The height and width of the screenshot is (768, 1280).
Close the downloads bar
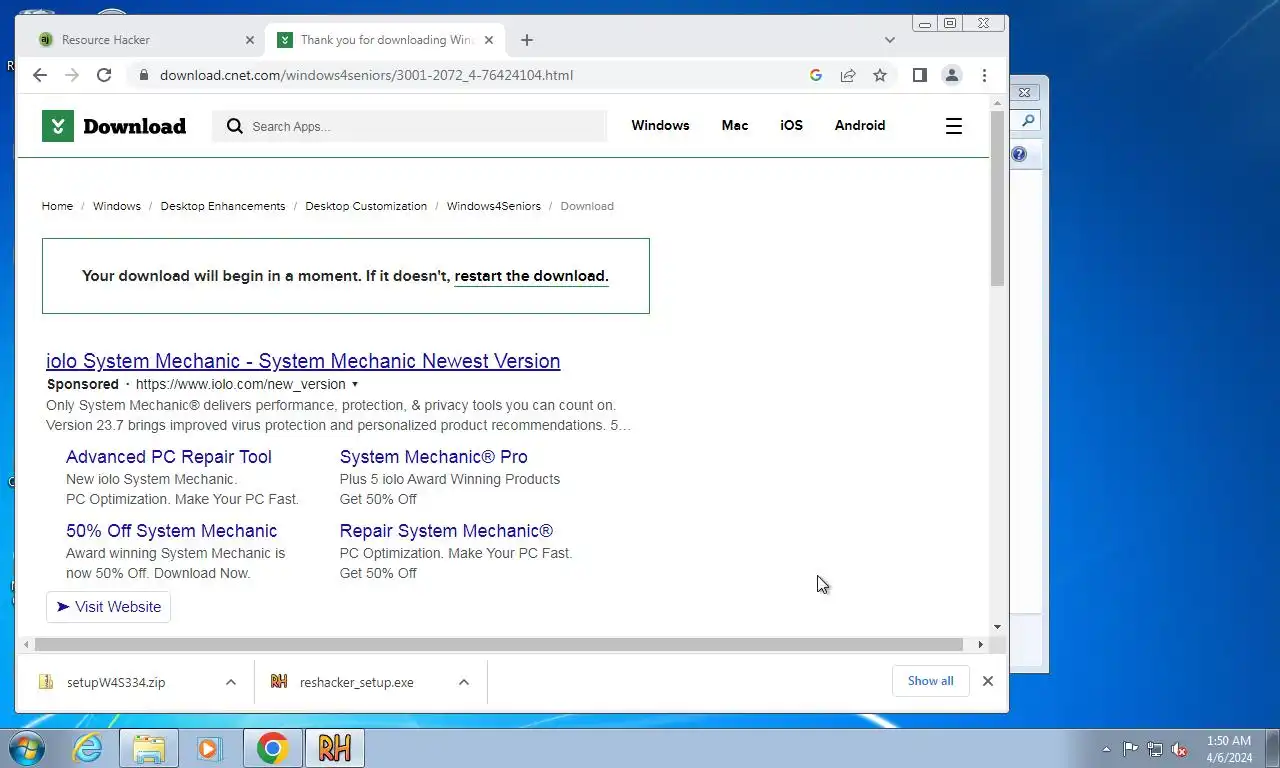[x=988, y=681]
